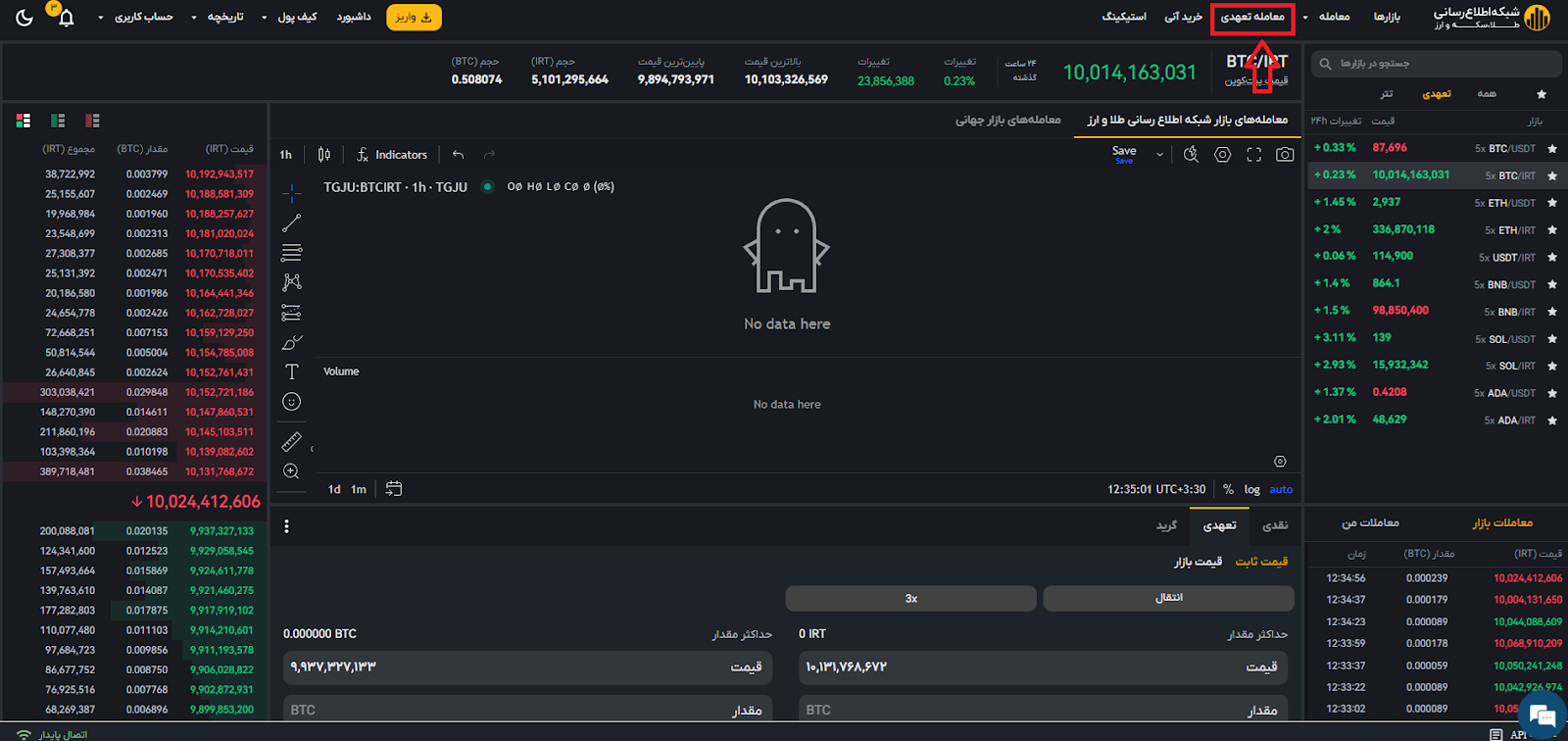Image resolution: width=1568 pixels, height=741 pixels.
Task: Expand the کیف پول wallet dropdown
Action: 291,18
